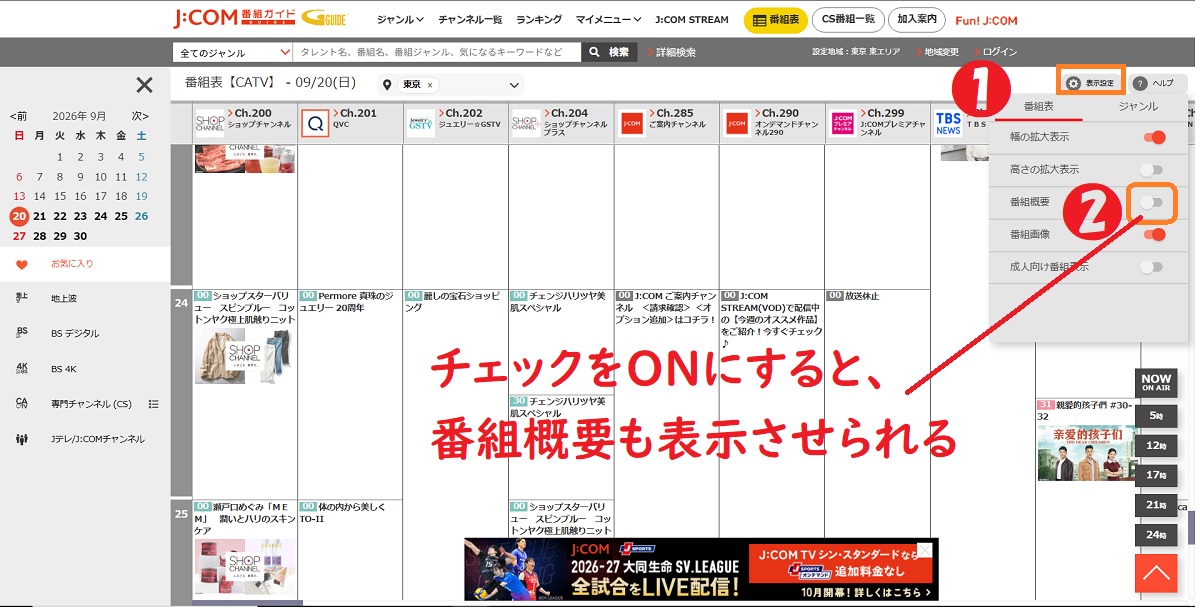Select date 27 in the calendar

tap(19, 236)
